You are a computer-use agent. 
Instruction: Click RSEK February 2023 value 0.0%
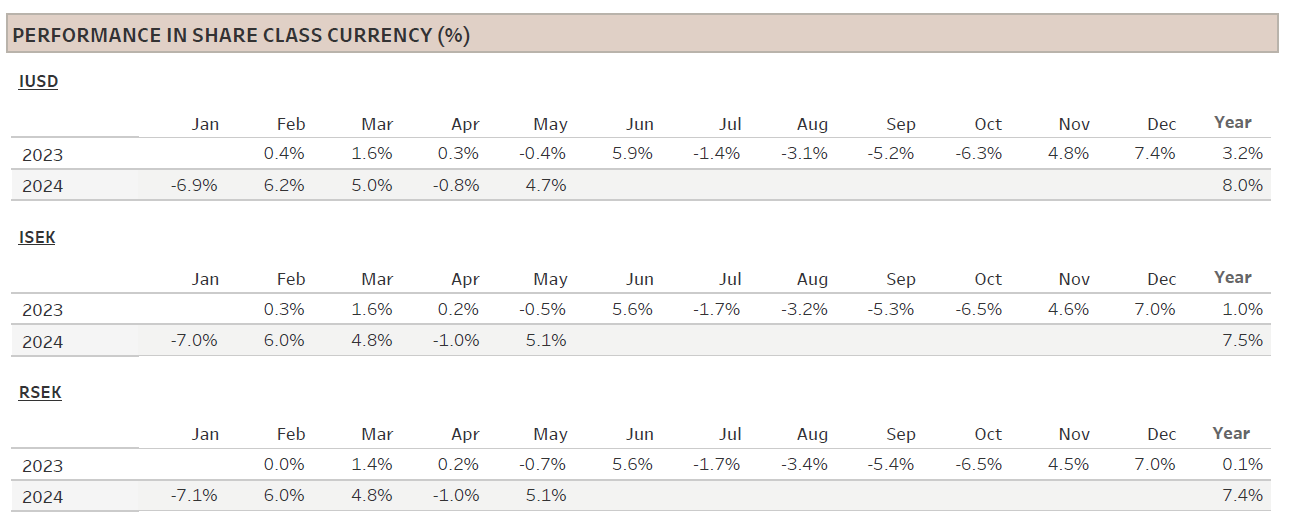pos(284,465)
